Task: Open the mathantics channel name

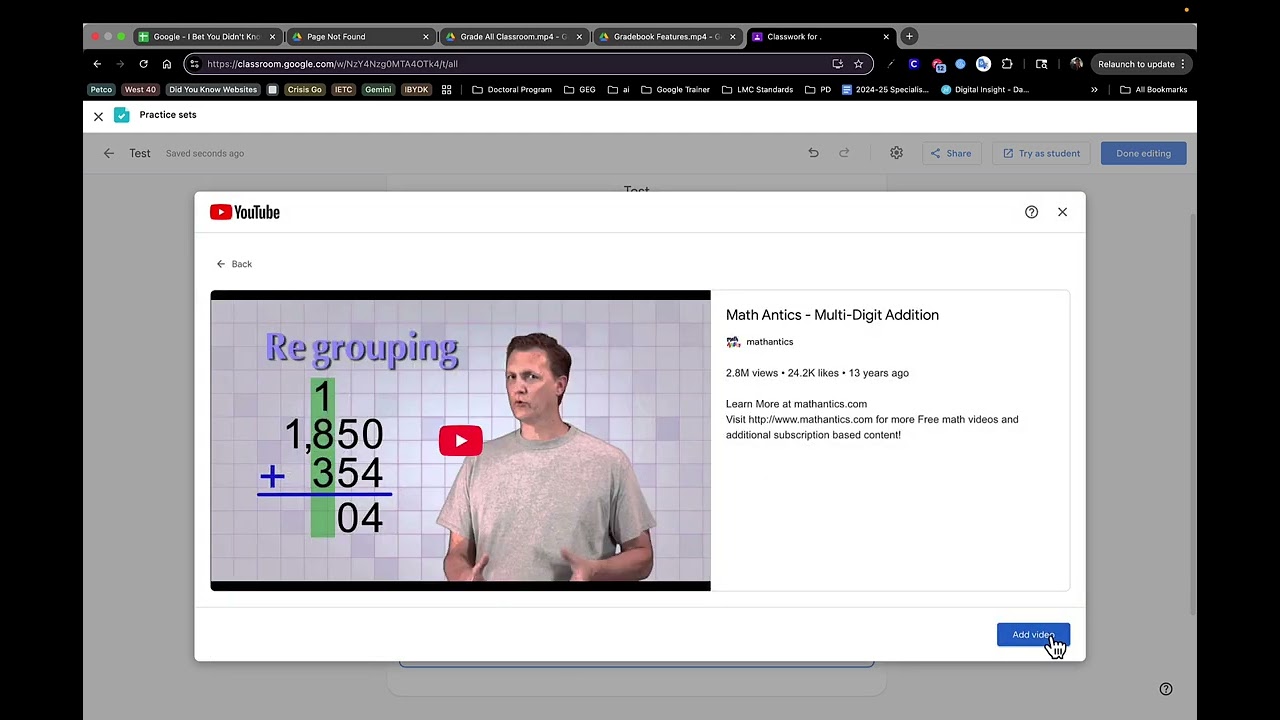Action: point(769,342)
